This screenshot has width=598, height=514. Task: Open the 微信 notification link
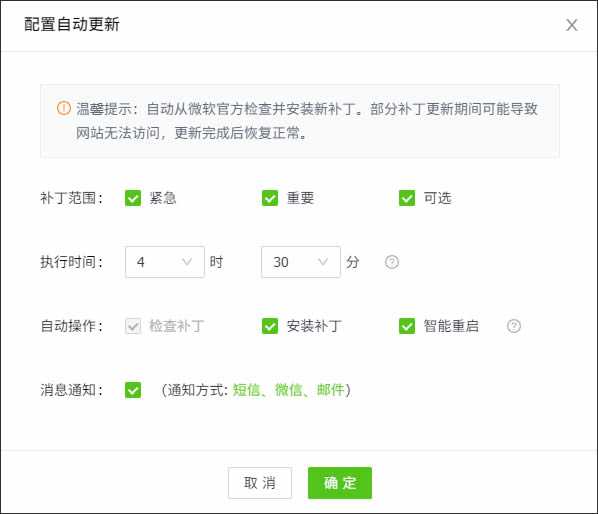click(289, 390)
